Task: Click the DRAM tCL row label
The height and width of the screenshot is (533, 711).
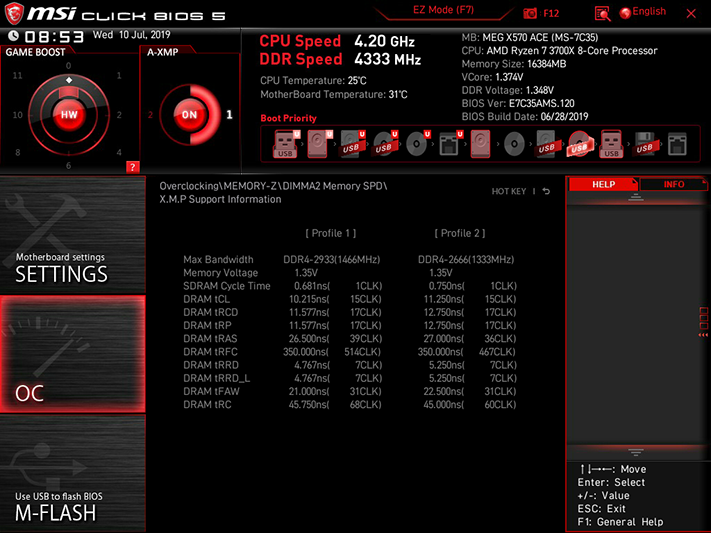Action: click(x=206, y=299)
